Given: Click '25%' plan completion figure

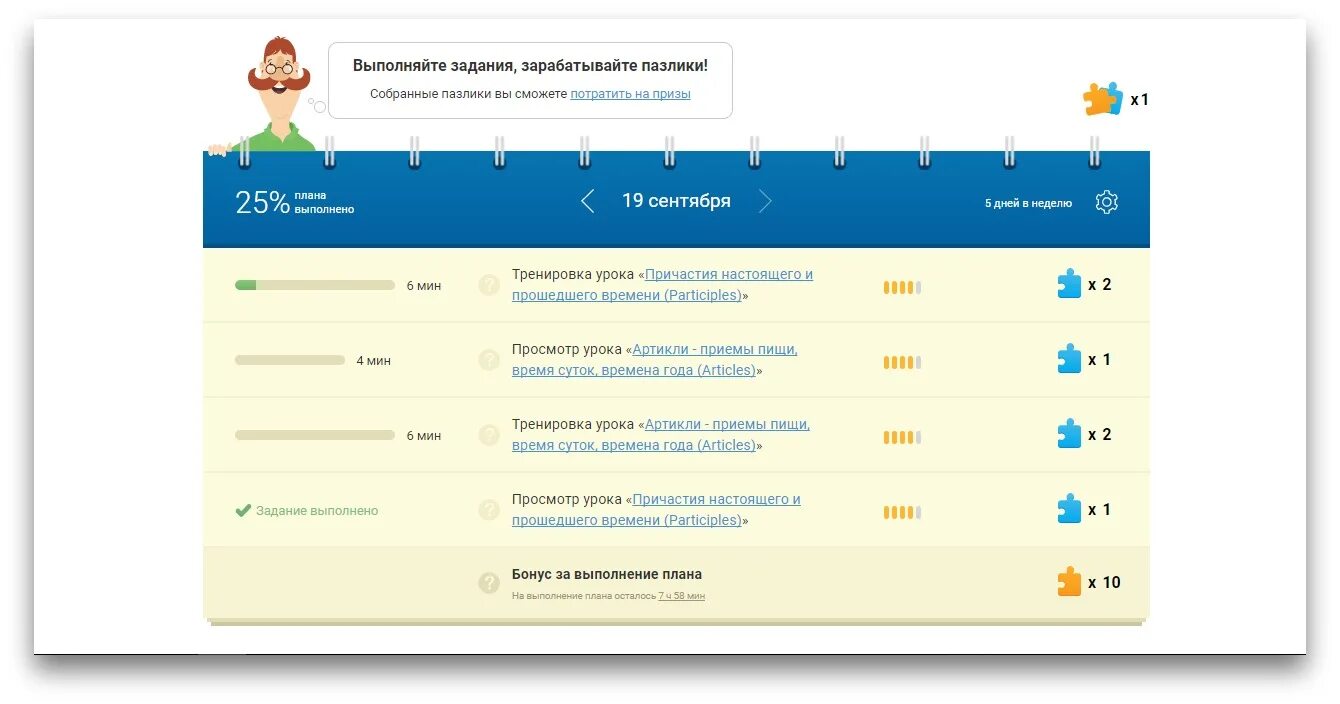Looking at the screenshot, I should coord(262,203).
